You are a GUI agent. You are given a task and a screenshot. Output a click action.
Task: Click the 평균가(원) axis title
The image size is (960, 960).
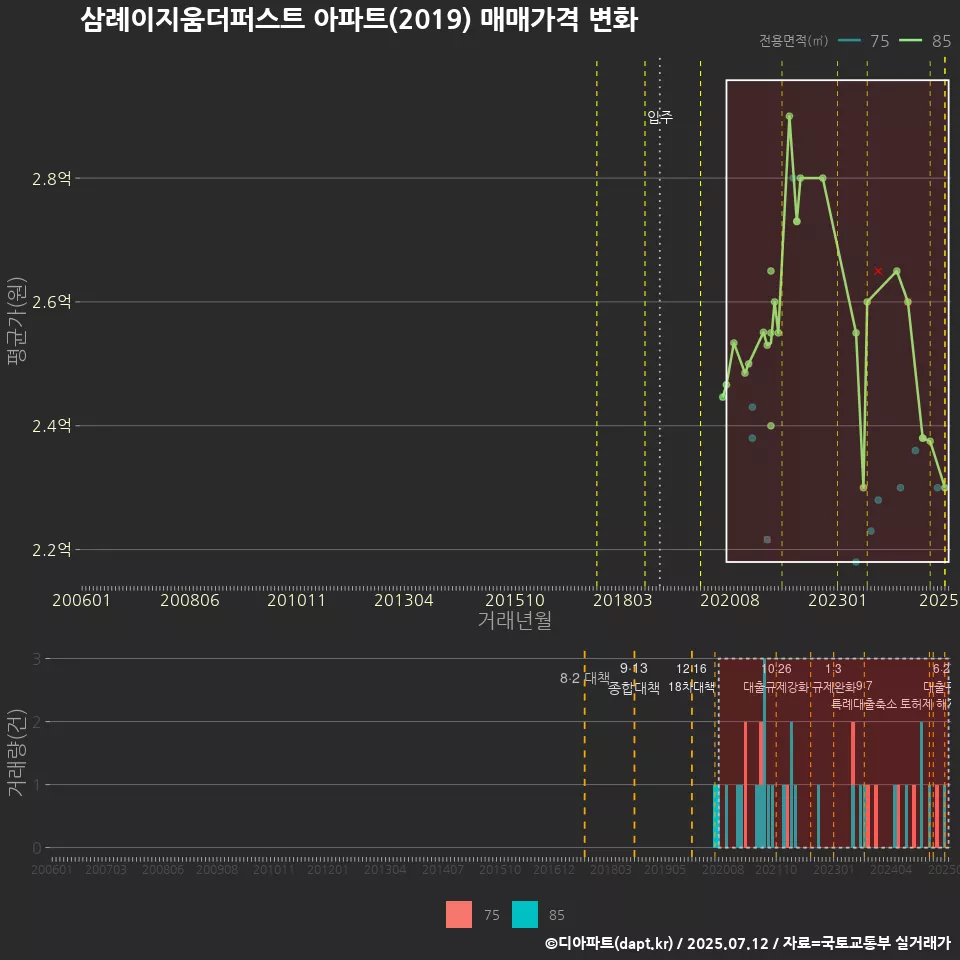point(17,321)
